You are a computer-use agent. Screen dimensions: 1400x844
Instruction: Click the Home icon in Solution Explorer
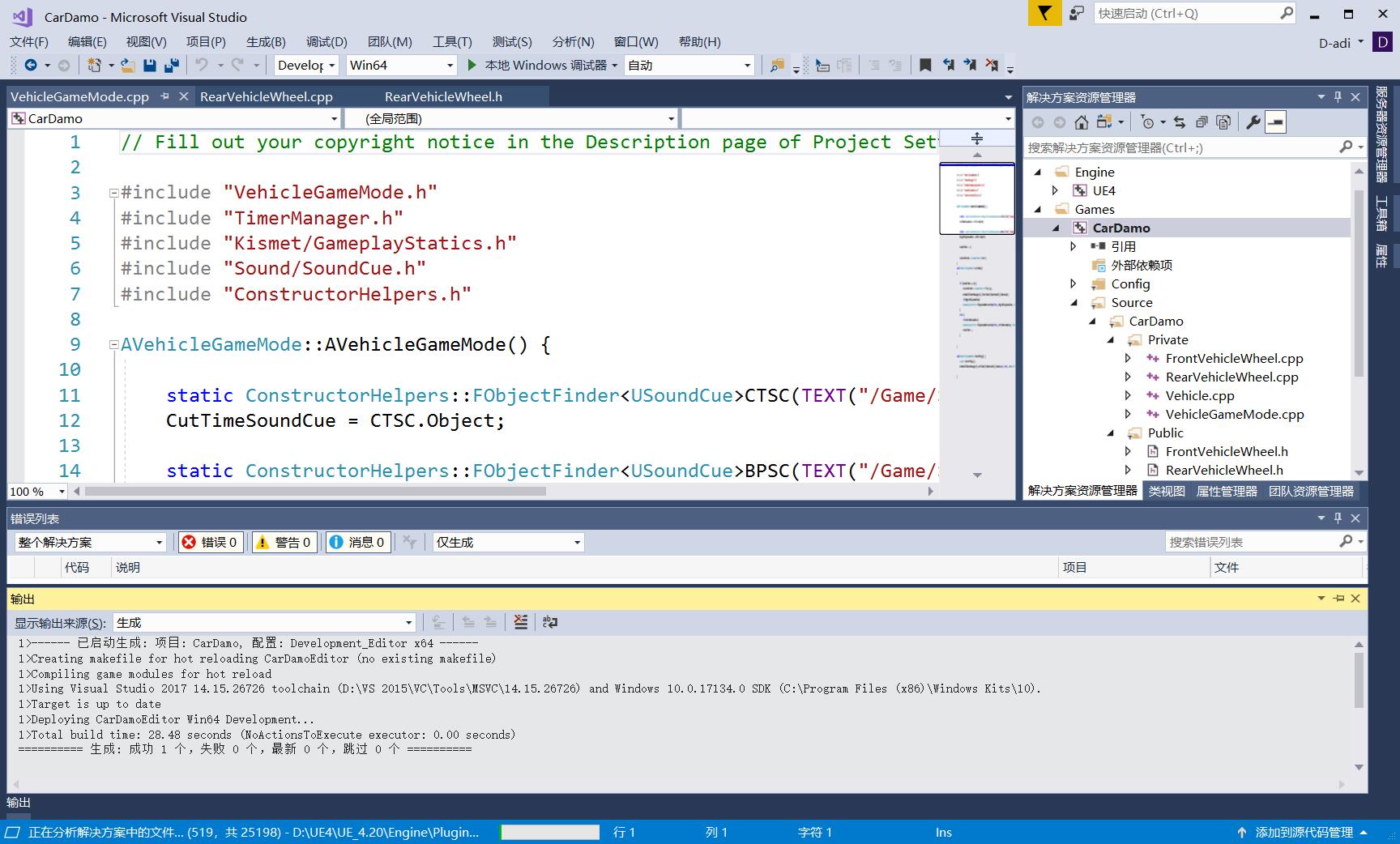1081,122
